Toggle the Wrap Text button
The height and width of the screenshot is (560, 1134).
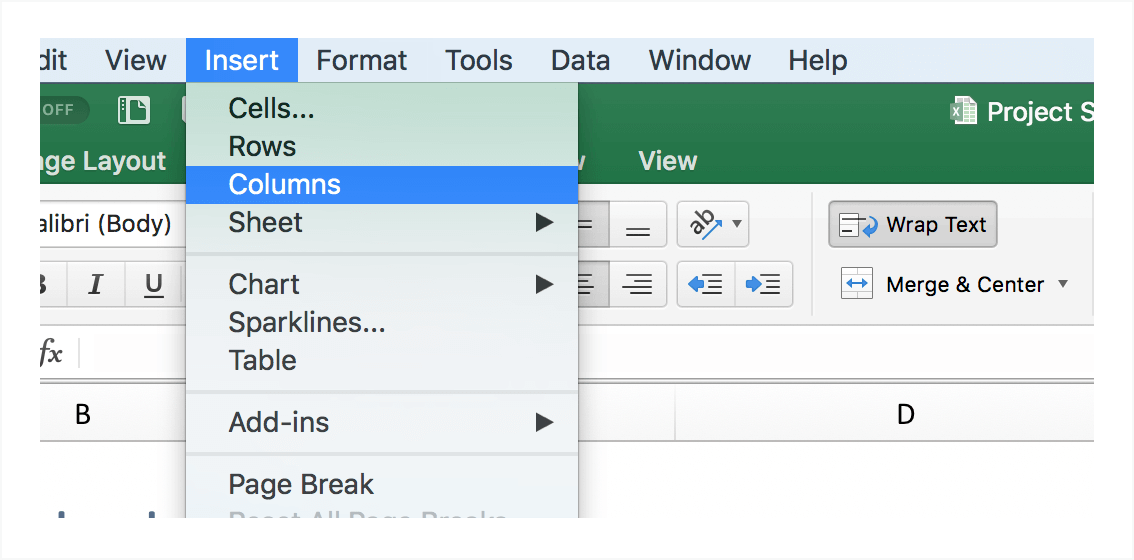[913, 225]
